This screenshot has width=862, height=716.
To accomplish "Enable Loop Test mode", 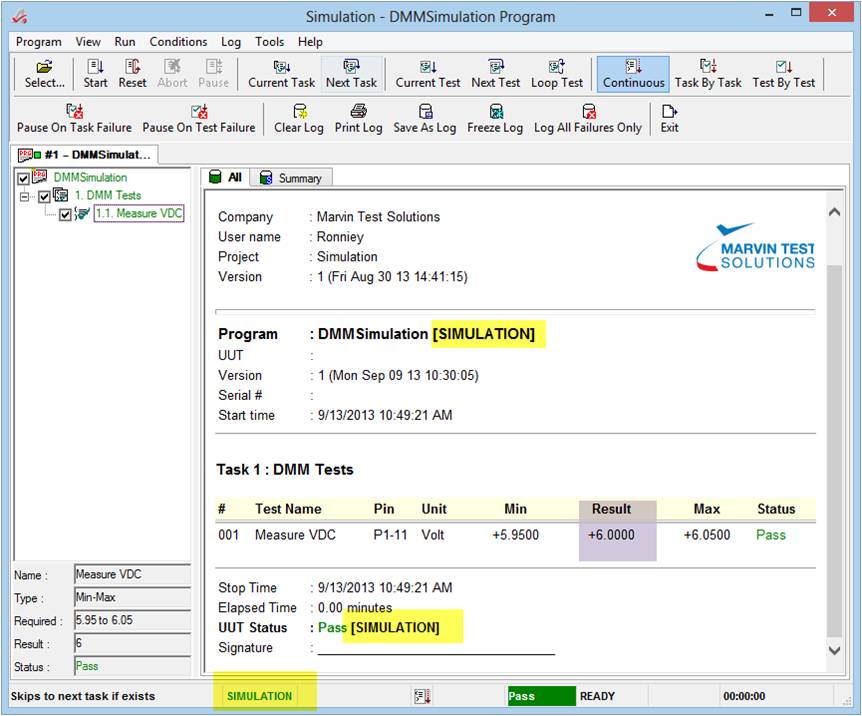I will (x=556, y=74).
